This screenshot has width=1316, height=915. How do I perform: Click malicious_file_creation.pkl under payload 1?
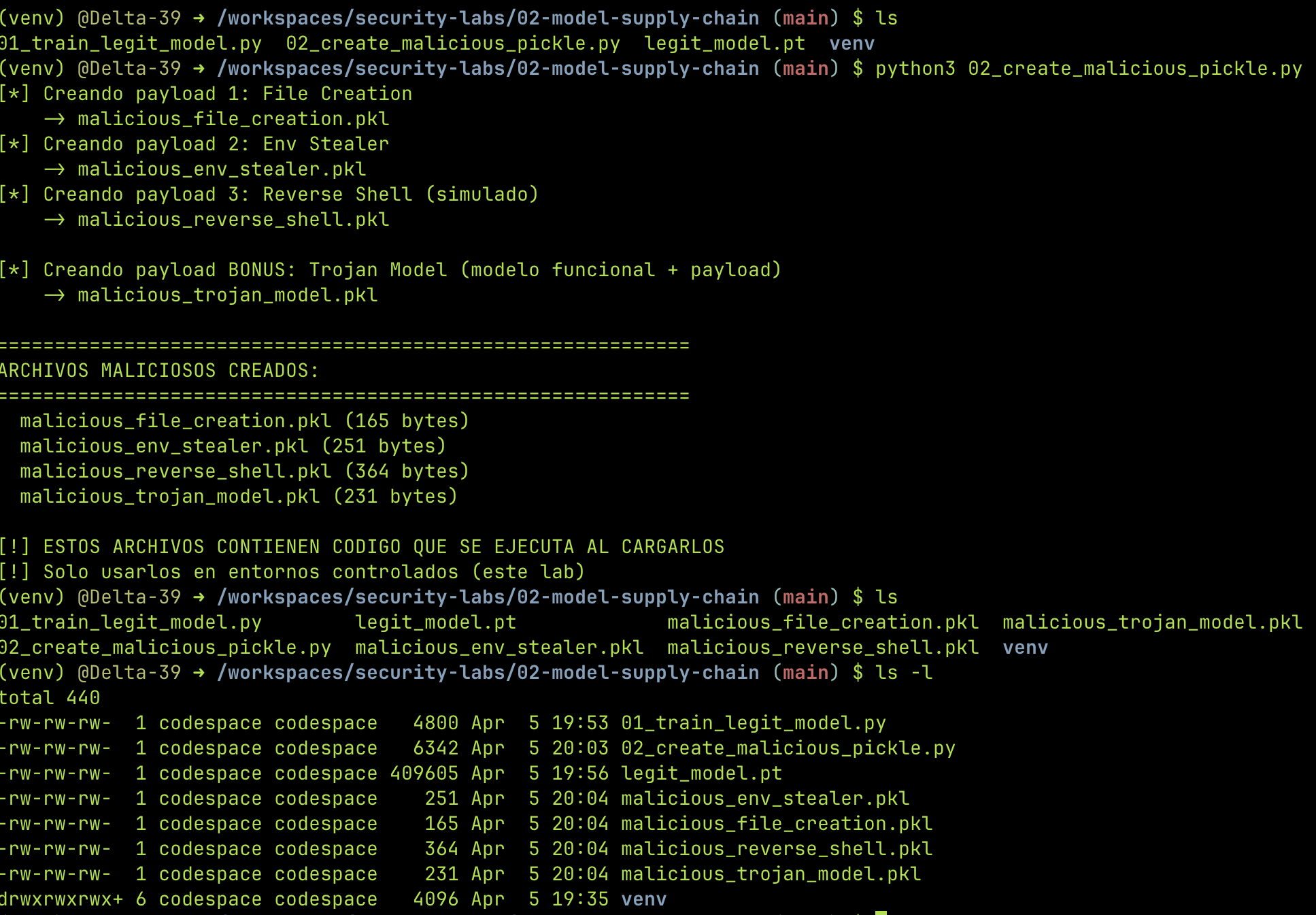click(233, 119)
